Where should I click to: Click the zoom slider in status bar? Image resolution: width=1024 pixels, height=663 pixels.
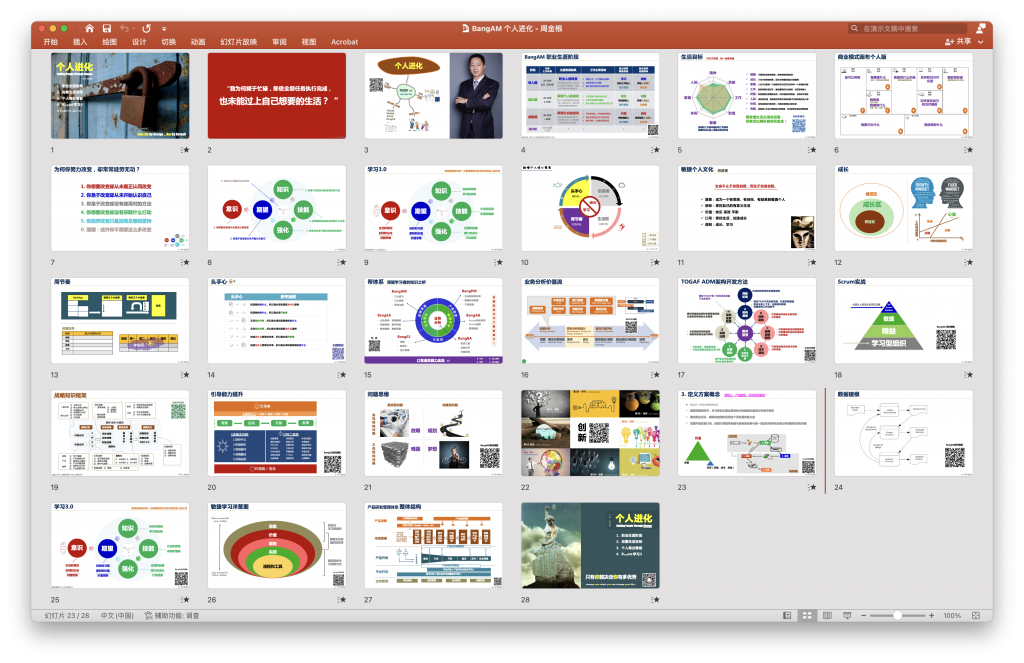click(897, 615)
